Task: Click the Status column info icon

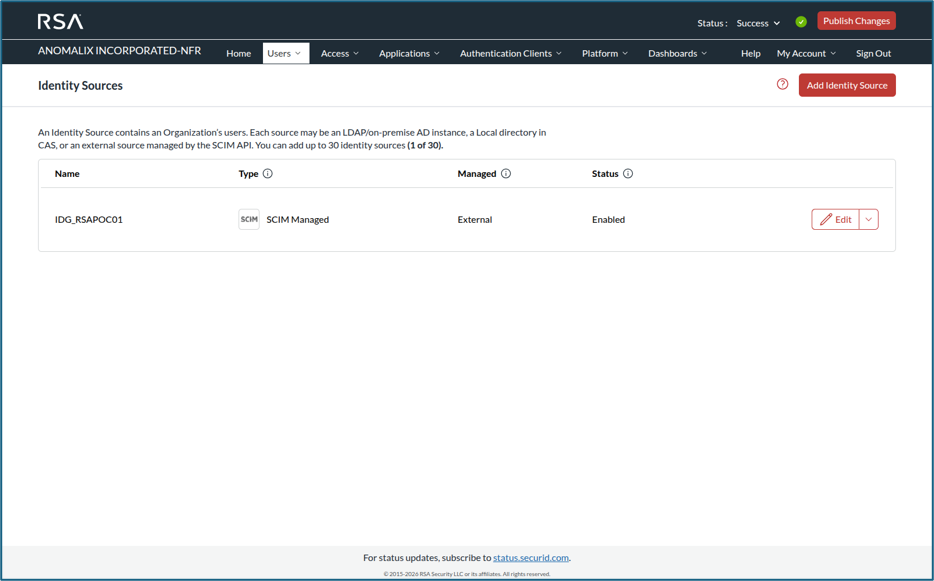Action: (628, 173)
